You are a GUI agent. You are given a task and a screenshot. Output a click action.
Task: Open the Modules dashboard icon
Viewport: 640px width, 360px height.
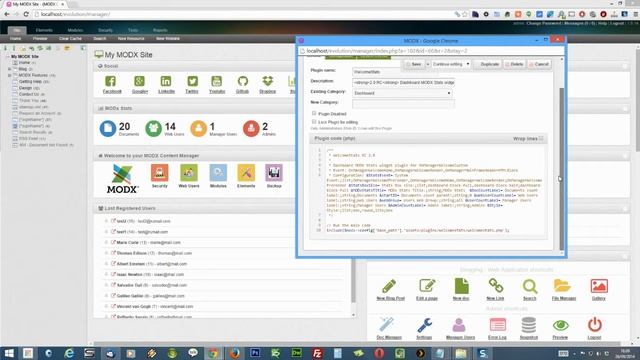coord(218,173)
